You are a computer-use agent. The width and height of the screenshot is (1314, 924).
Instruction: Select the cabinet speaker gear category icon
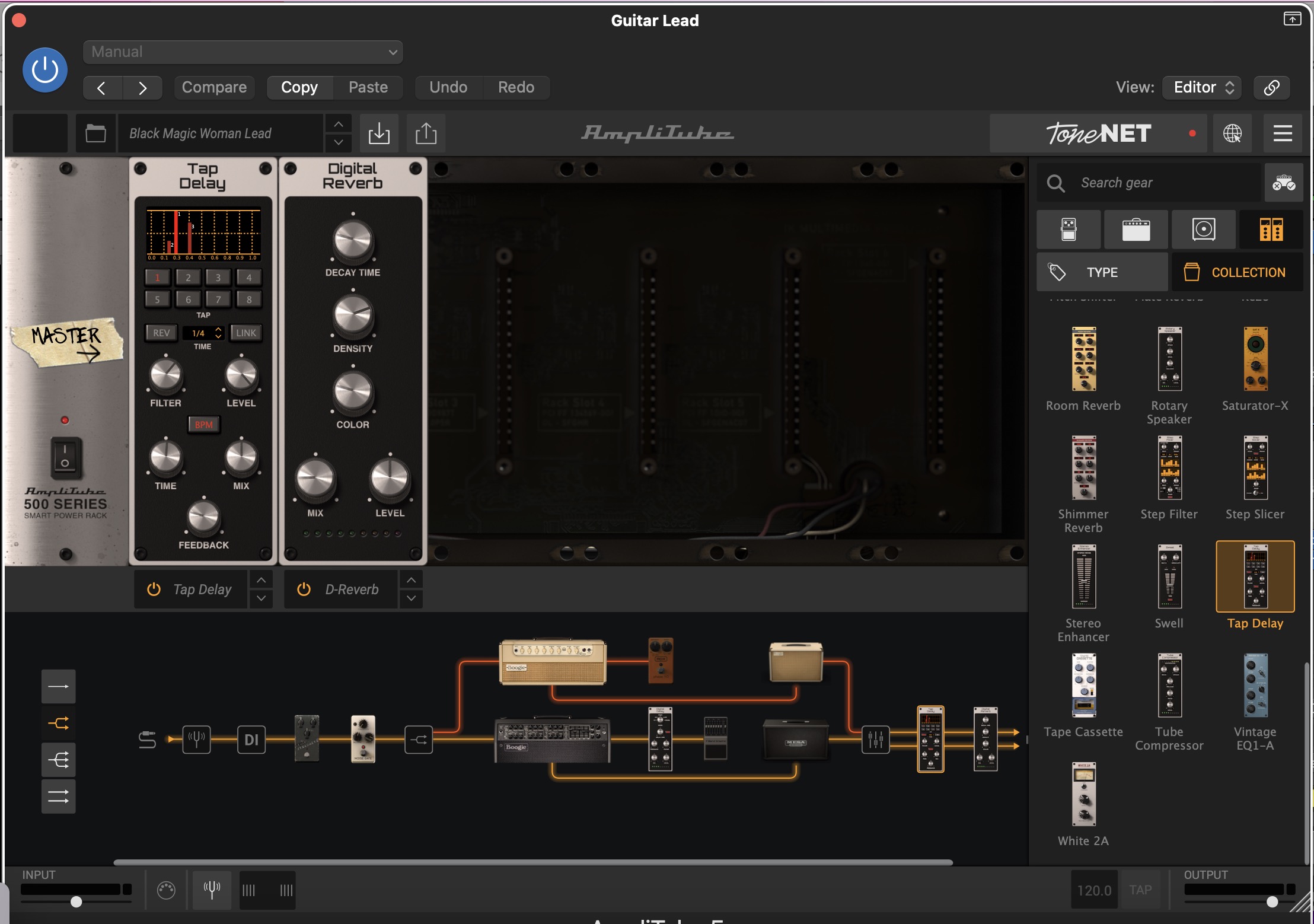1203,230
